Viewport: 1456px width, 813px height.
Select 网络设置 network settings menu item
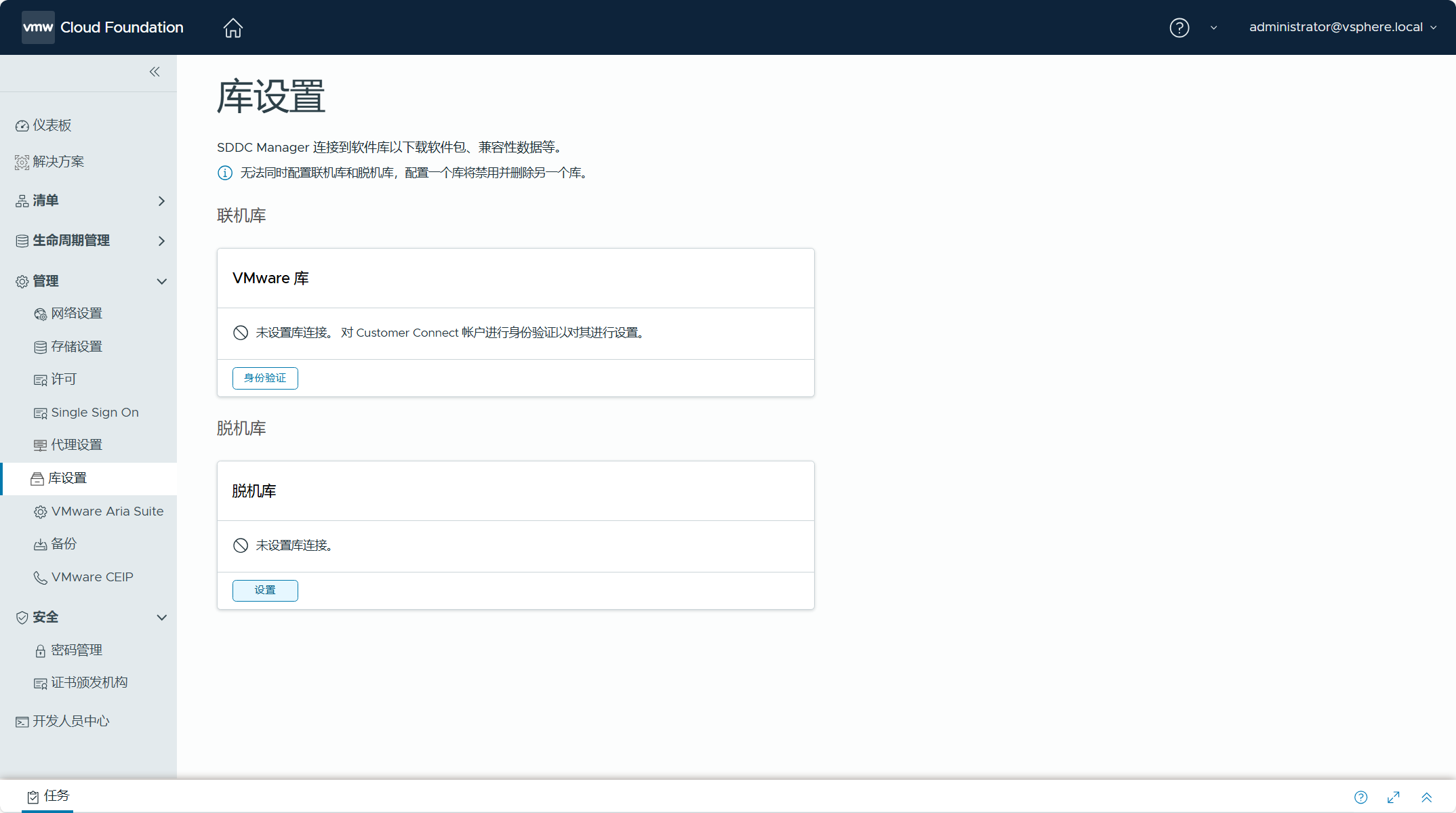click(76, 313)
